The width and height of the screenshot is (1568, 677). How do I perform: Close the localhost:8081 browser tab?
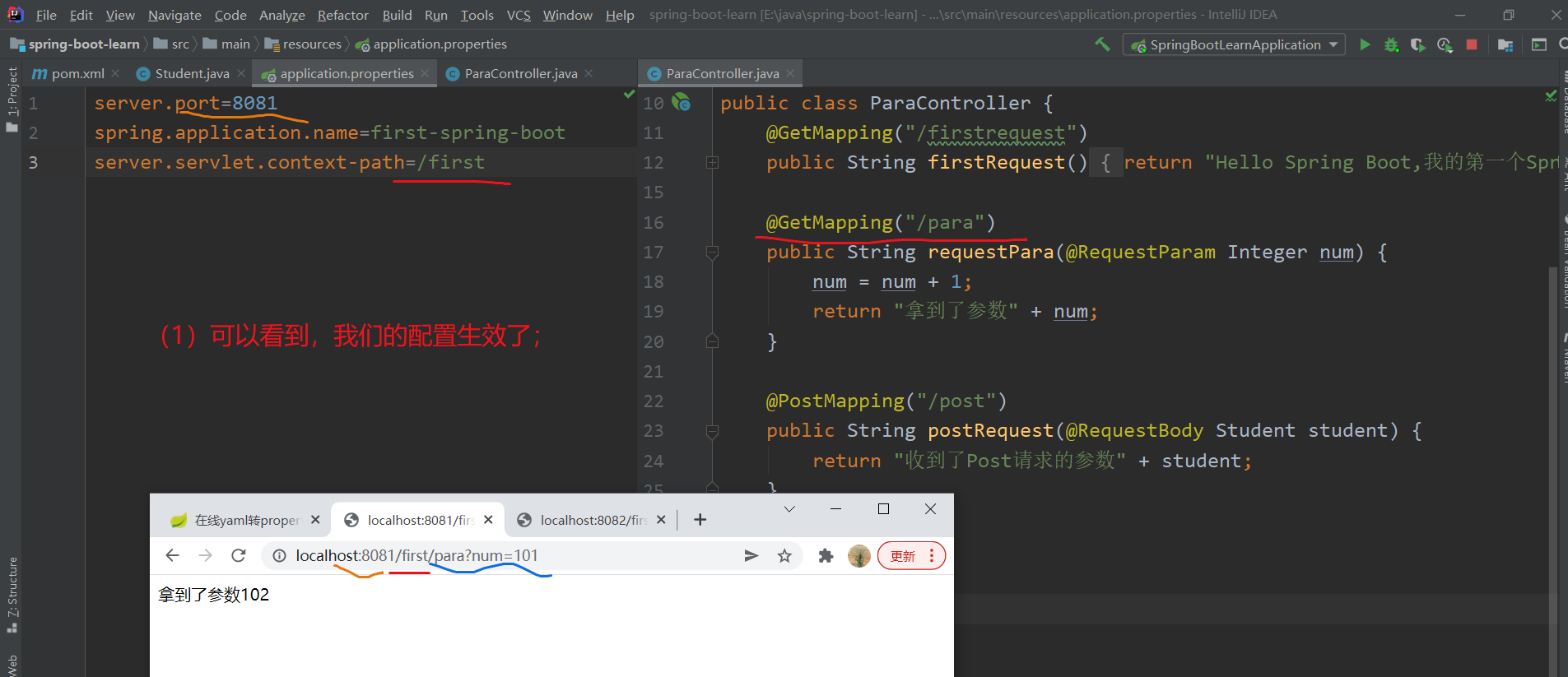pyautogui.click(x=488, y=520)
